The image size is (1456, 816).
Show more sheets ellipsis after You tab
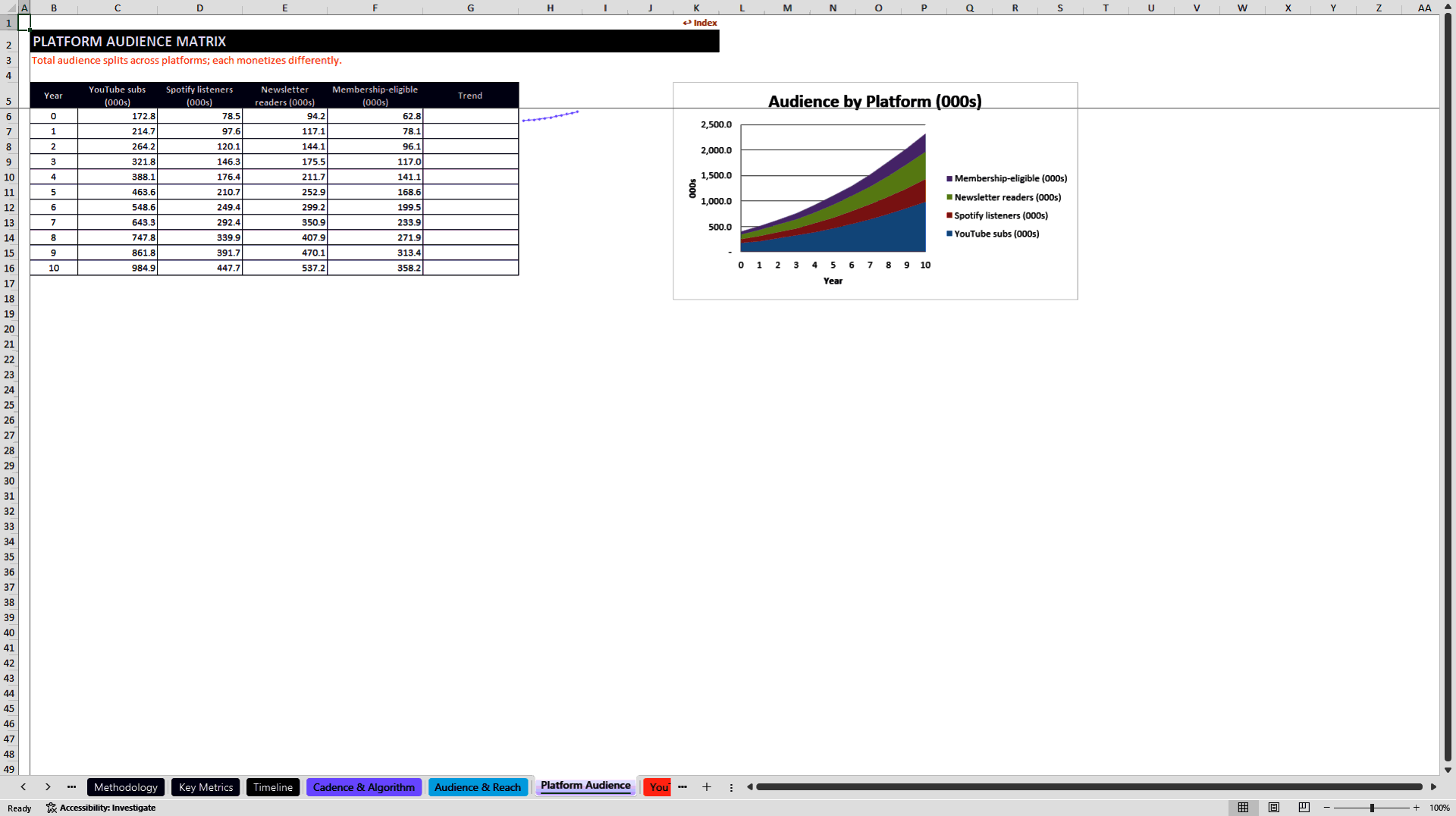[682, 787]
